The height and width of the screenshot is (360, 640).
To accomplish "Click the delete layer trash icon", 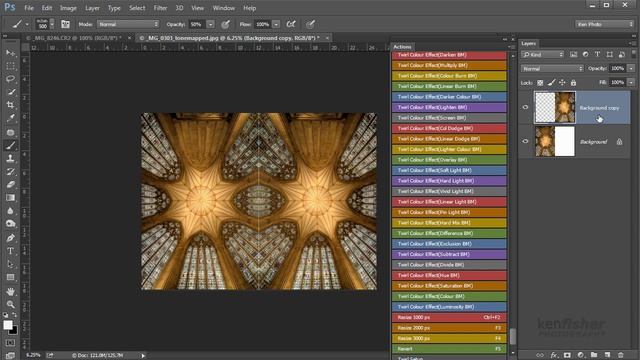I will tap(621, 355).
